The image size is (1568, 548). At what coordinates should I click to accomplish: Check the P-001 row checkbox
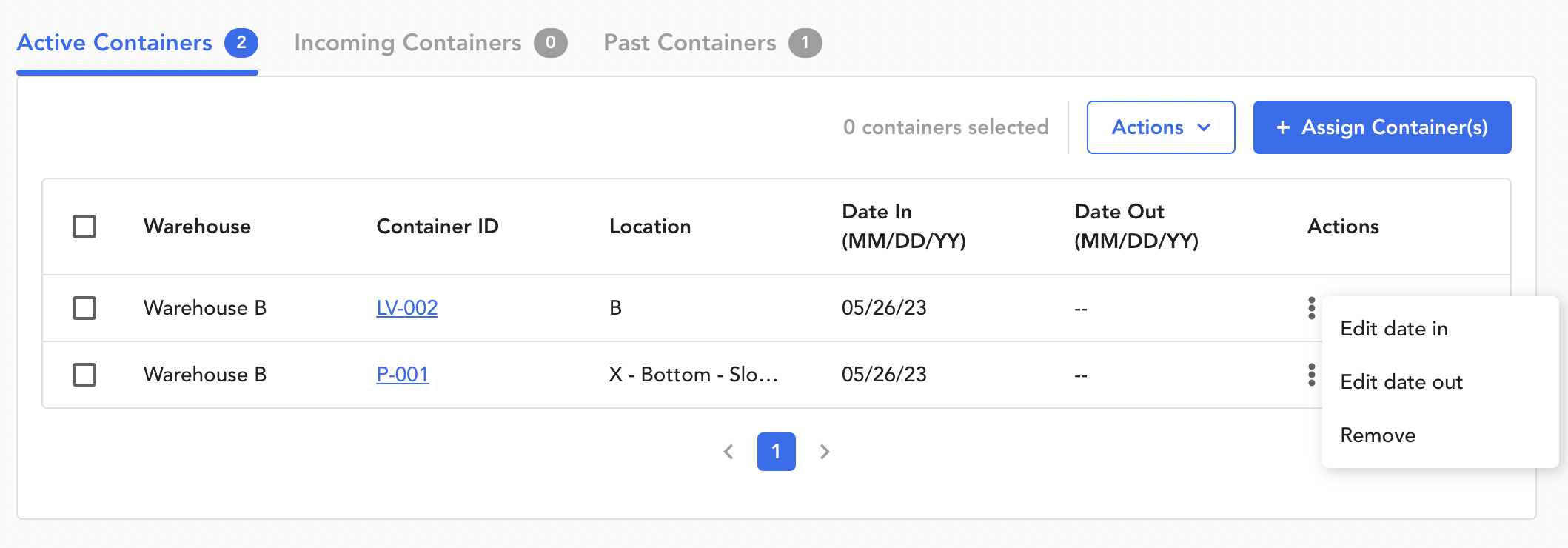84,375
